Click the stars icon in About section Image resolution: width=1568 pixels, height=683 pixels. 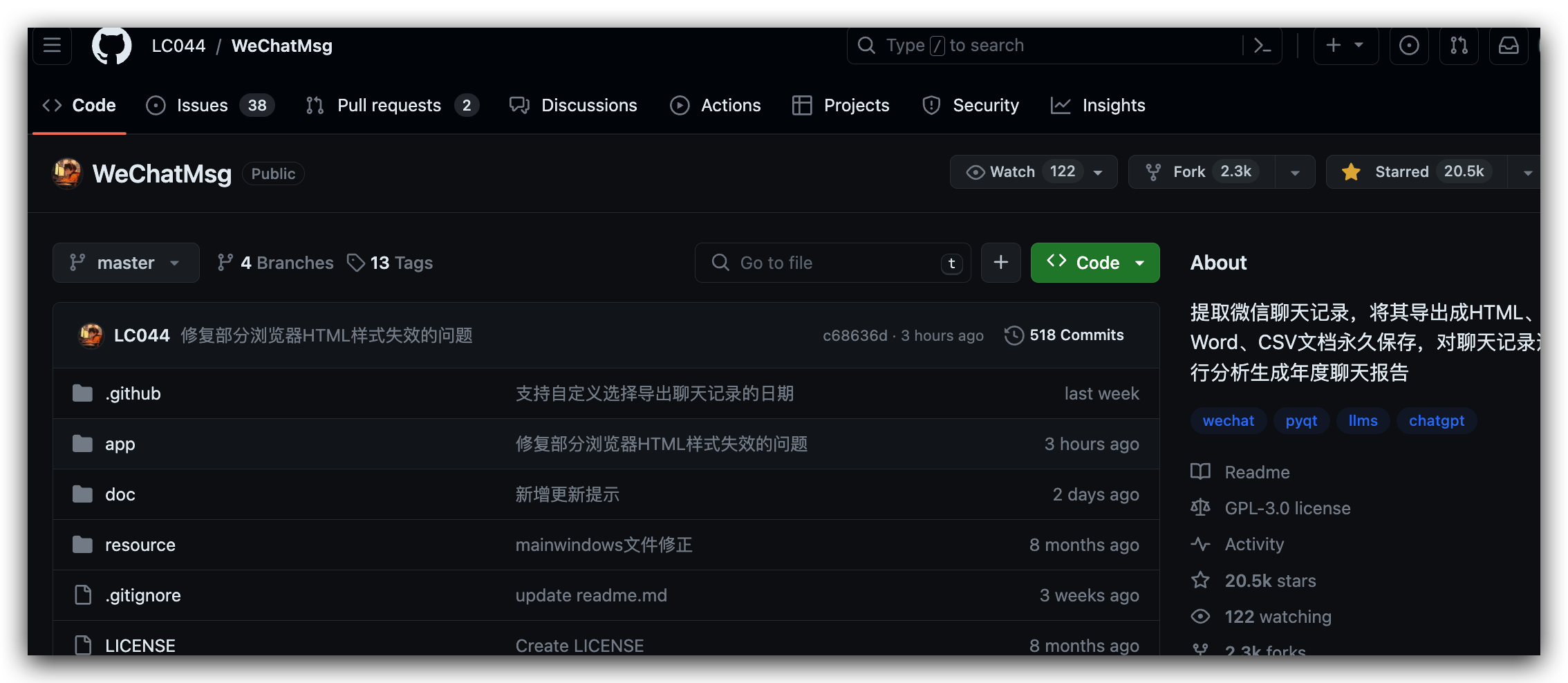tap(1201, 581)
